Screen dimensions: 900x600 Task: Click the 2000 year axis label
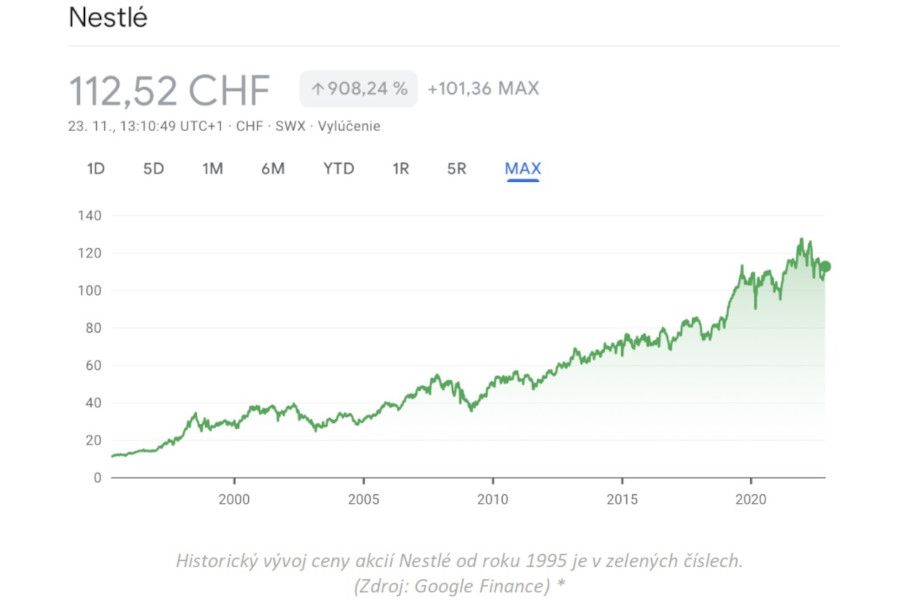click(234, 498)
